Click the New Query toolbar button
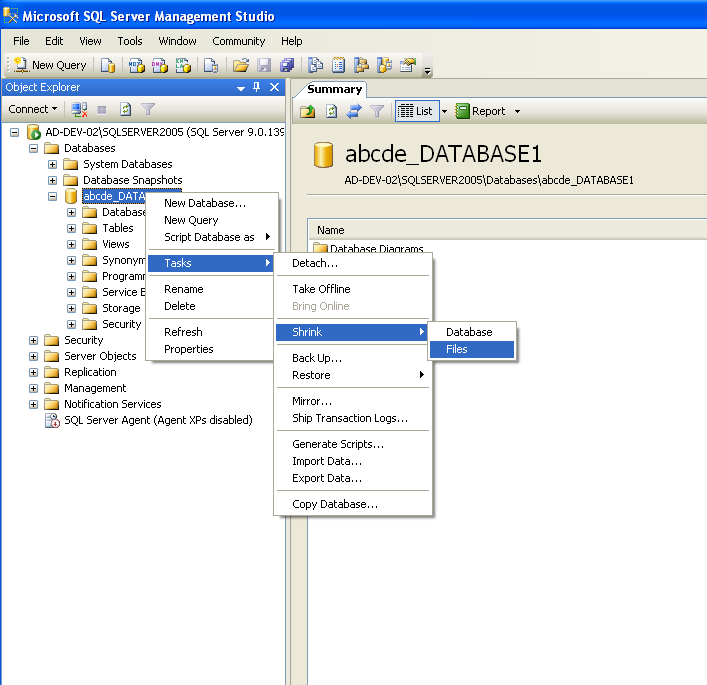 tap(50, 65)
